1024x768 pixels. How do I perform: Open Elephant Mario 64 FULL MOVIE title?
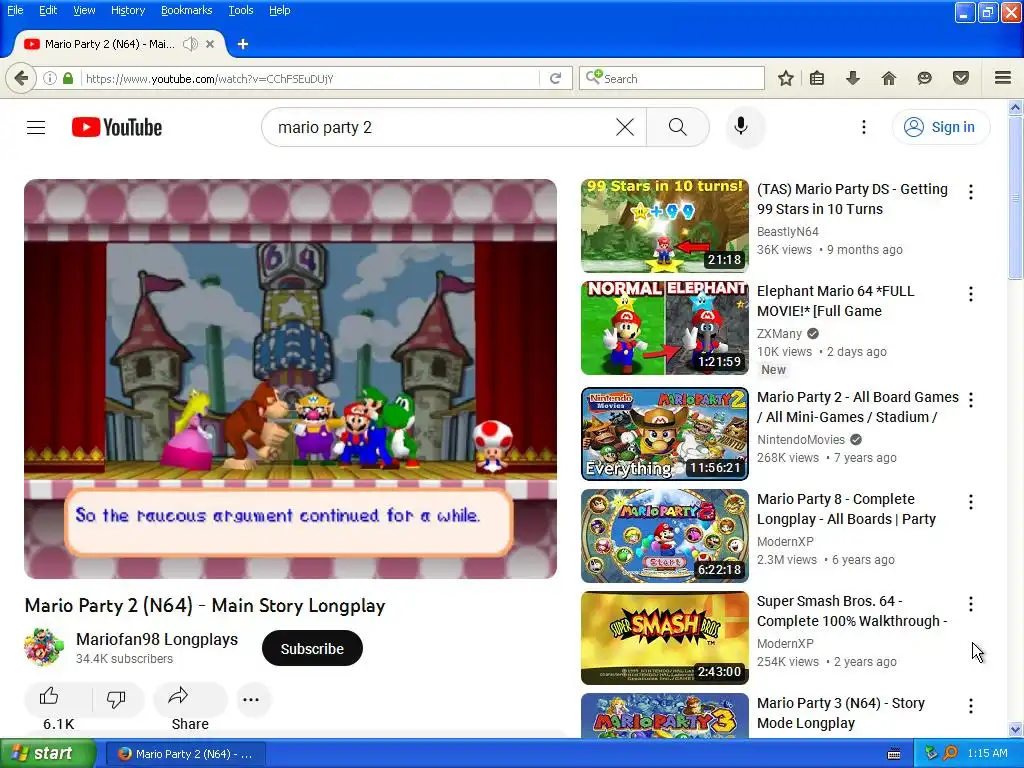(836, 301)
